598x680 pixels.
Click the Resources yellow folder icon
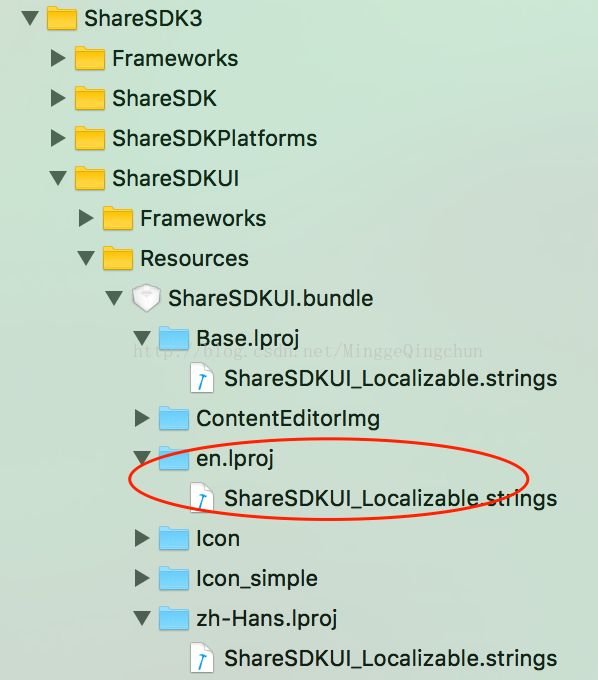[118, 258]
